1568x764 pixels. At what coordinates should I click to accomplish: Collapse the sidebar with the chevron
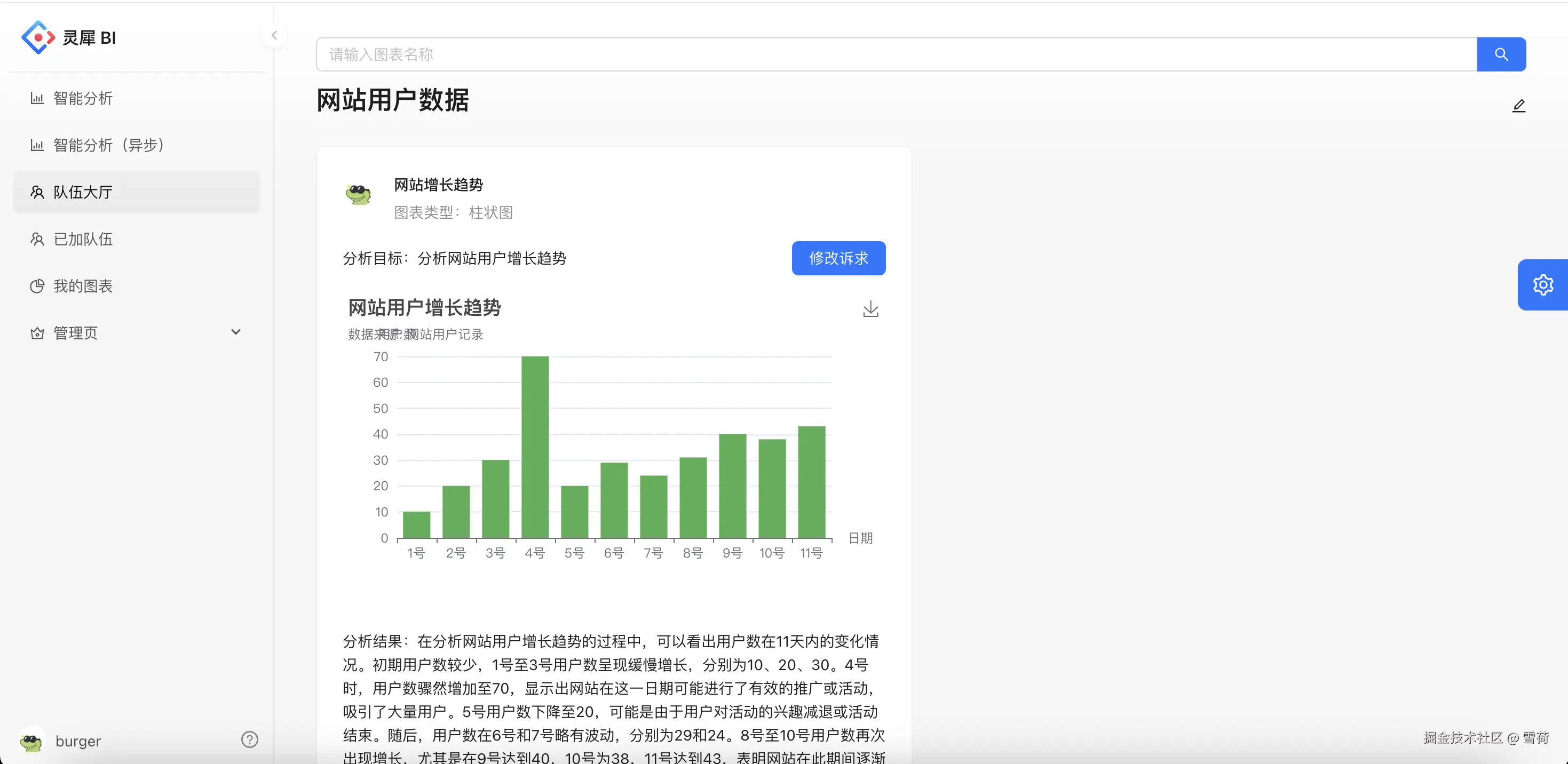coord(274,35)
